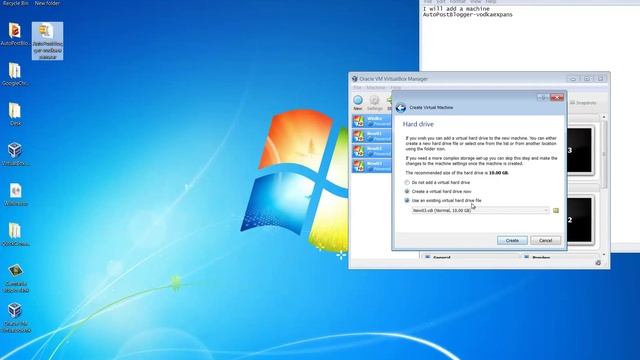Click the folder icon to browse hard drive files
The height and width of the screenshot is (360, 640).
coord(556,211)
